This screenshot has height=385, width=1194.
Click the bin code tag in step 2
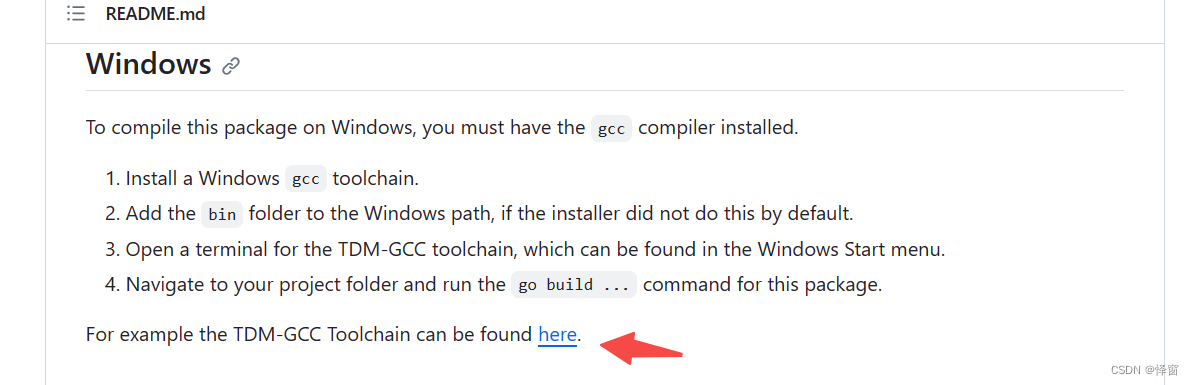222,215
